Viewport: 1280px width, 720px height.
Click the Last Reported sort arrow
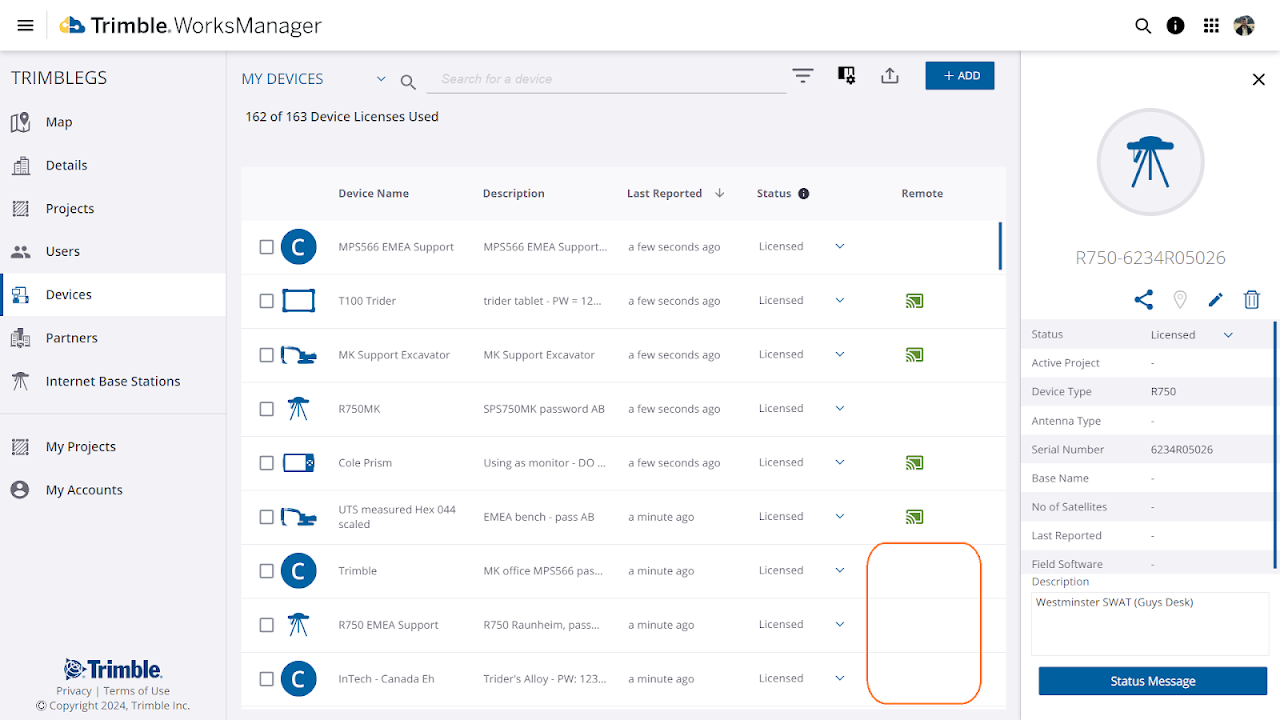pos(719,194)
